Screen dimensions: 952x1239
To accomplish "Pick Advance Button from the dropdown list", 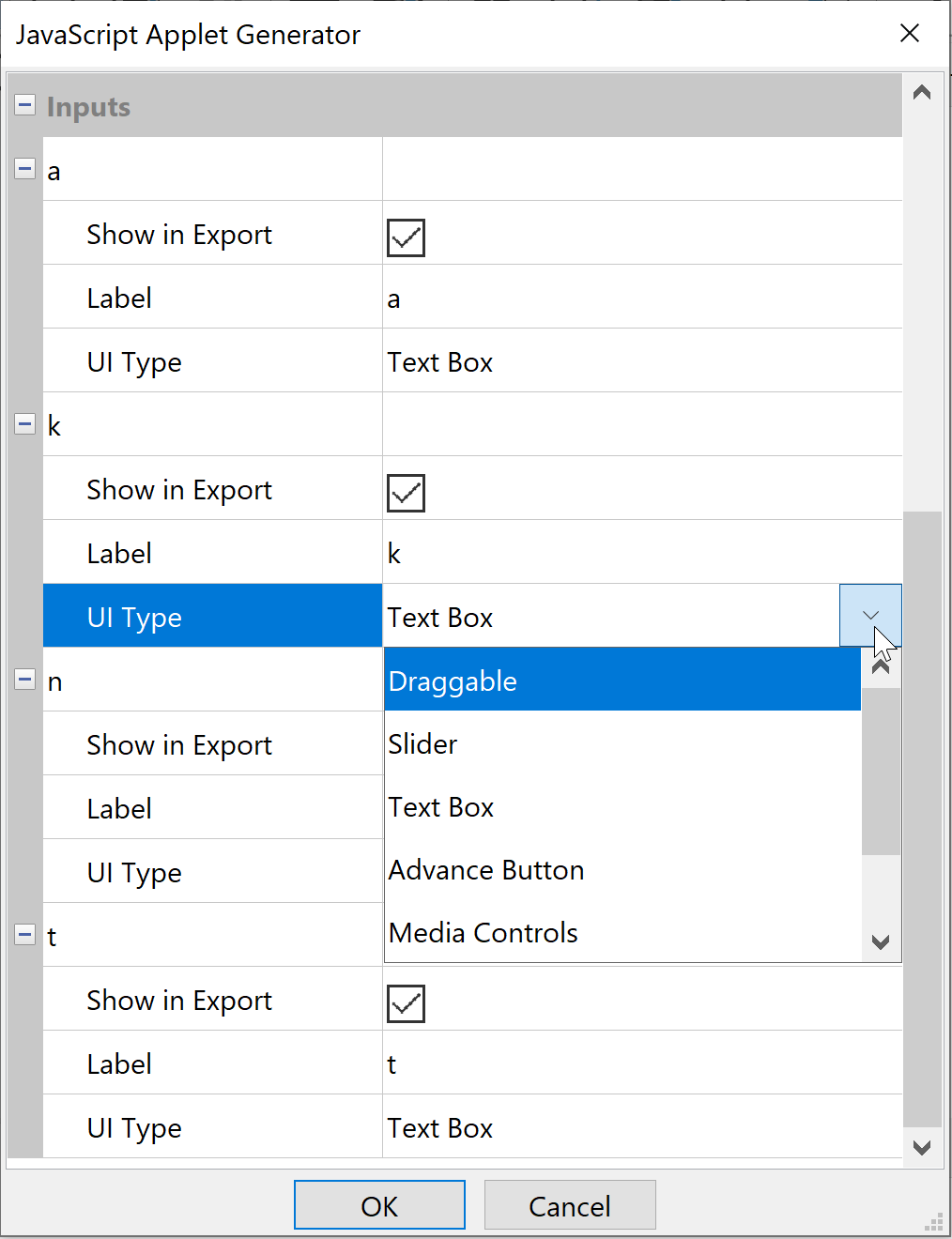I will (x=622, y=870).
